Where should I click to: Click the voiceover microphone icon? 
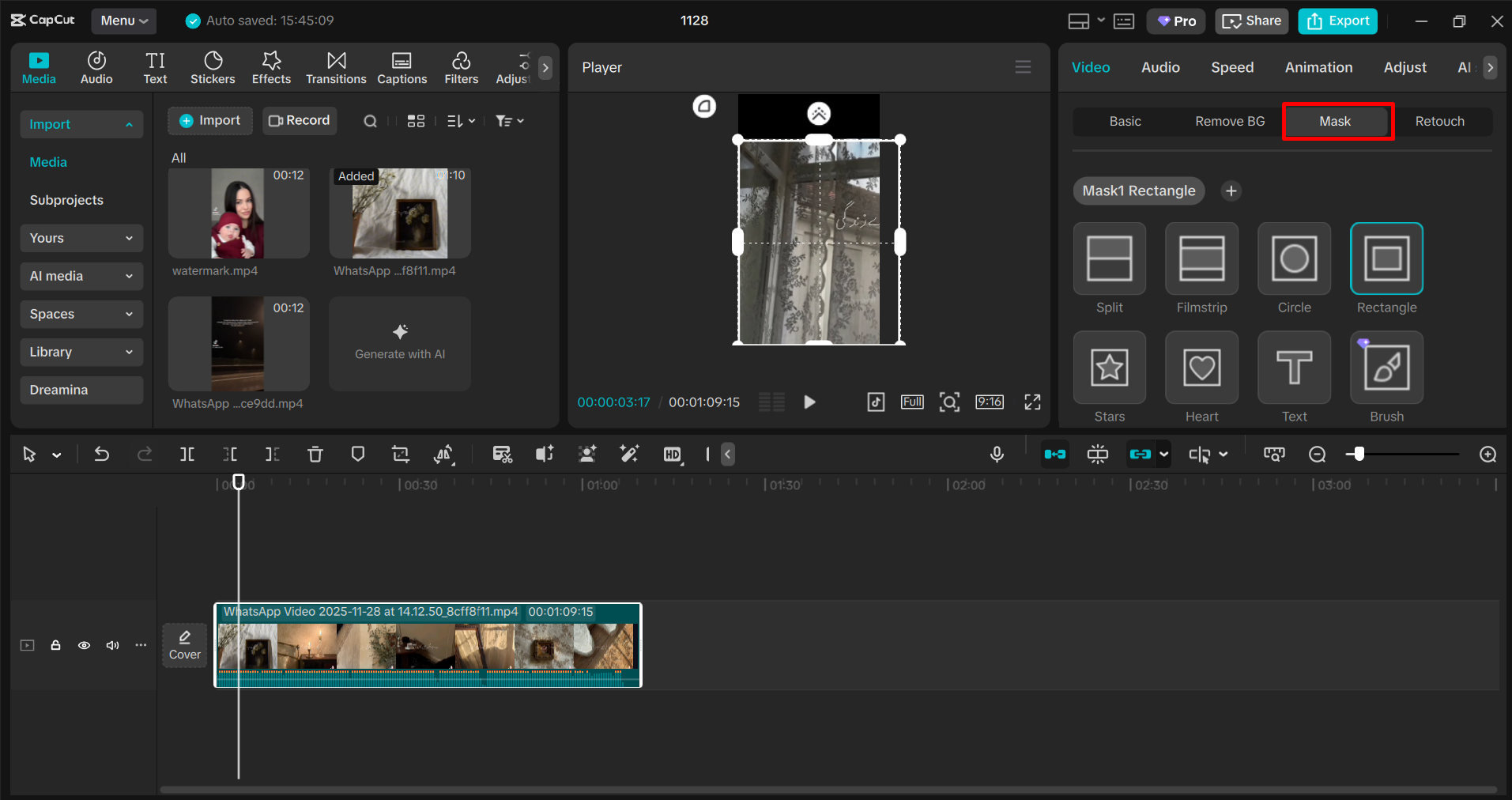point(997,454)
